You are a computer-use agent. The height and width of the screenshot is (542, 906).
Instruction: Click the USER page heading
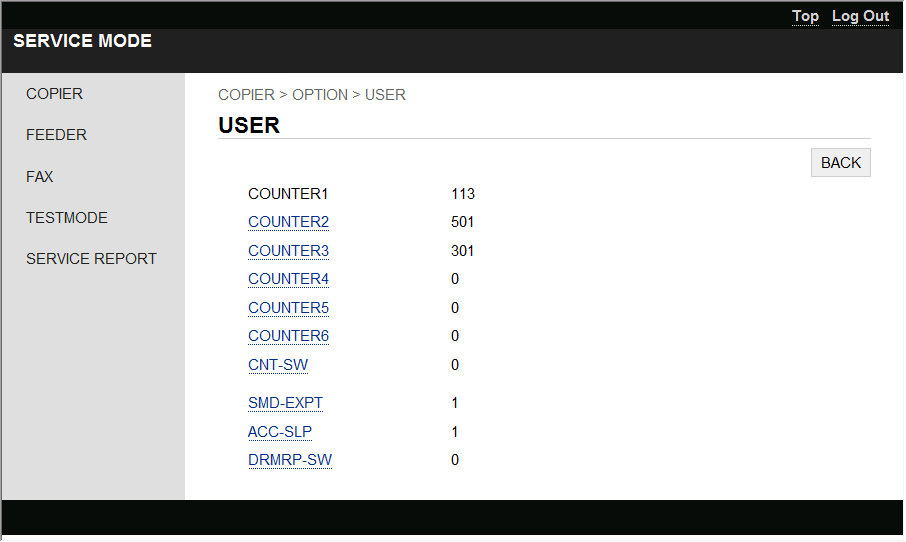pyautogui.click(x=249, y=125)
